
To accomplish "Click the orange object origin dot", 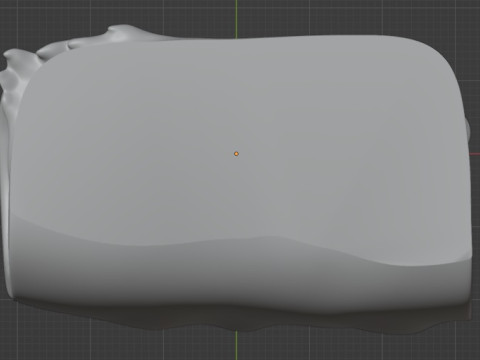I will pyautogui.click(x=236, y=154).
